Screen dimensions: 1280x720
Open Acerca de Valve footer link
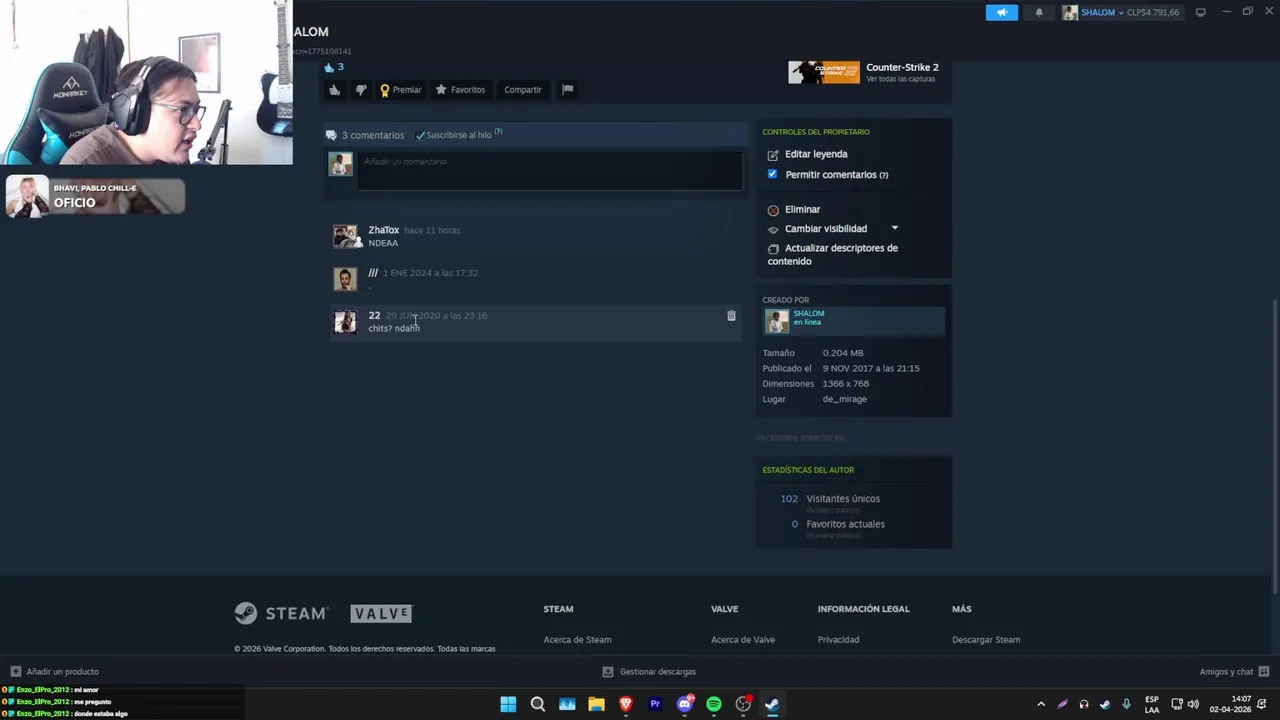click(x=743, y=640)
